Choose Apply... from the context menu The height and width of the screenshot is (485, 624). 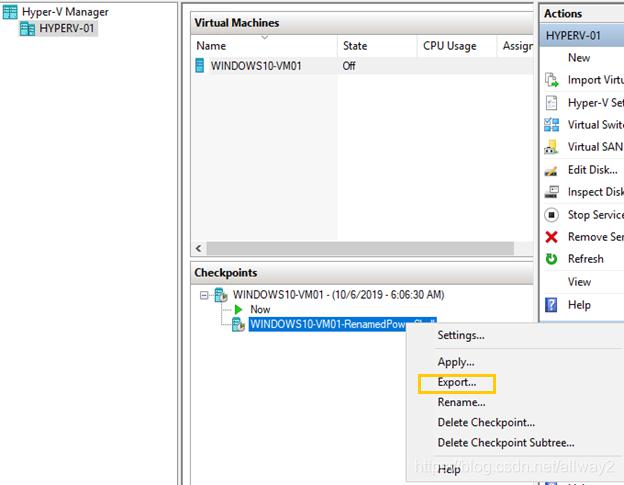point(456,362)
